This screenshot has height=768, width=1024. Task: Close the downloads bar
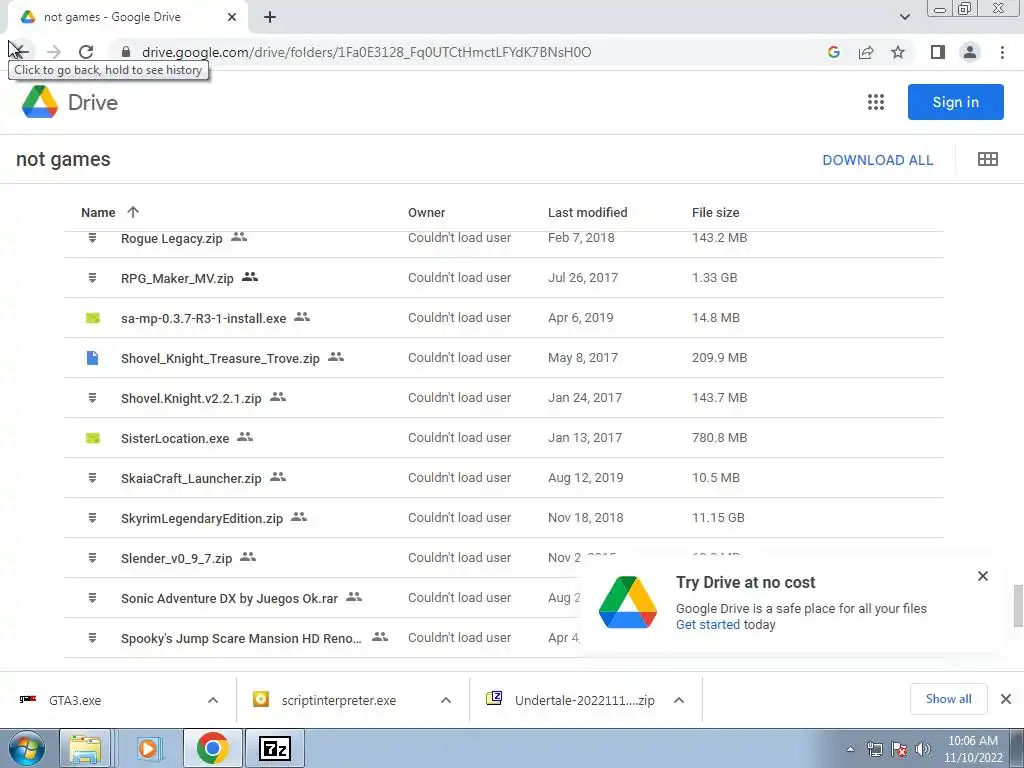[1006, 699]
